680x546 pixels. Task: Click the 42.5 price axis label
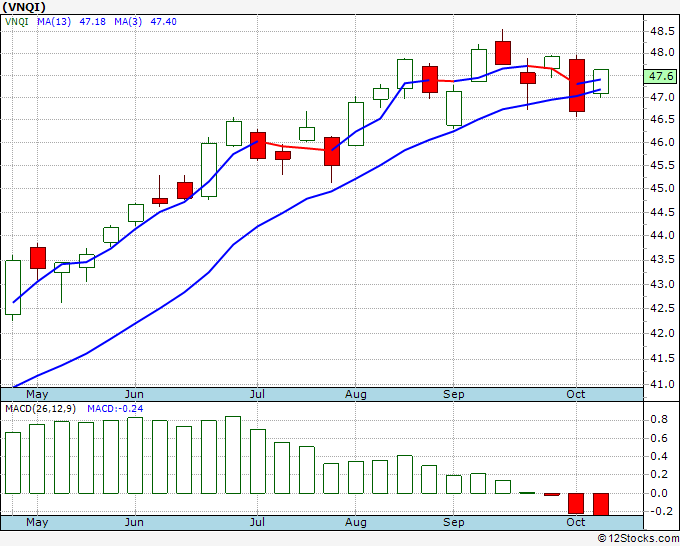pyautogui.click(x=662, y=308)
